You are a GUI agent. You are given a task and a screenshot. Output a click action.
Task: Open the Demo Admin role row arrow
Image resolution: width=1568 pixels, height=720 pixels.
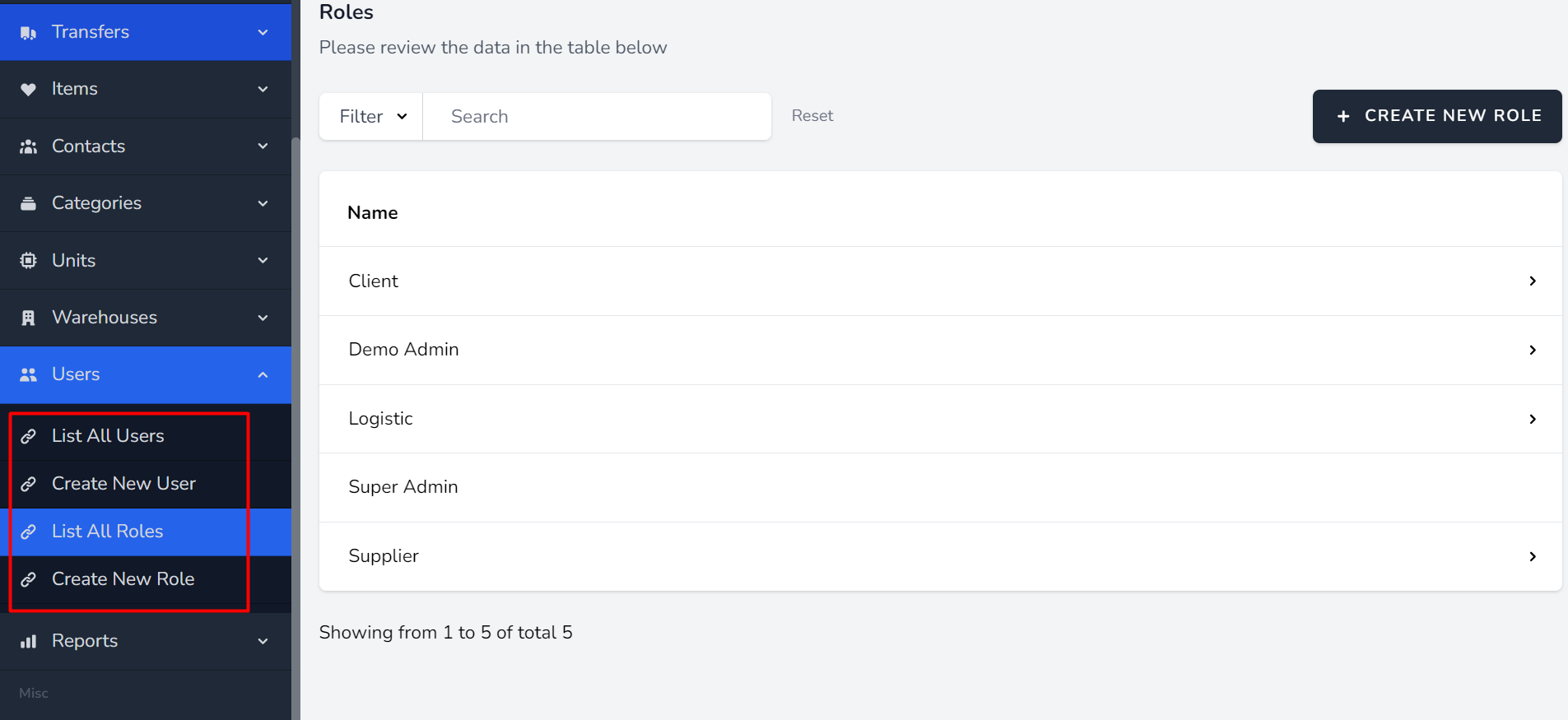1532,350
